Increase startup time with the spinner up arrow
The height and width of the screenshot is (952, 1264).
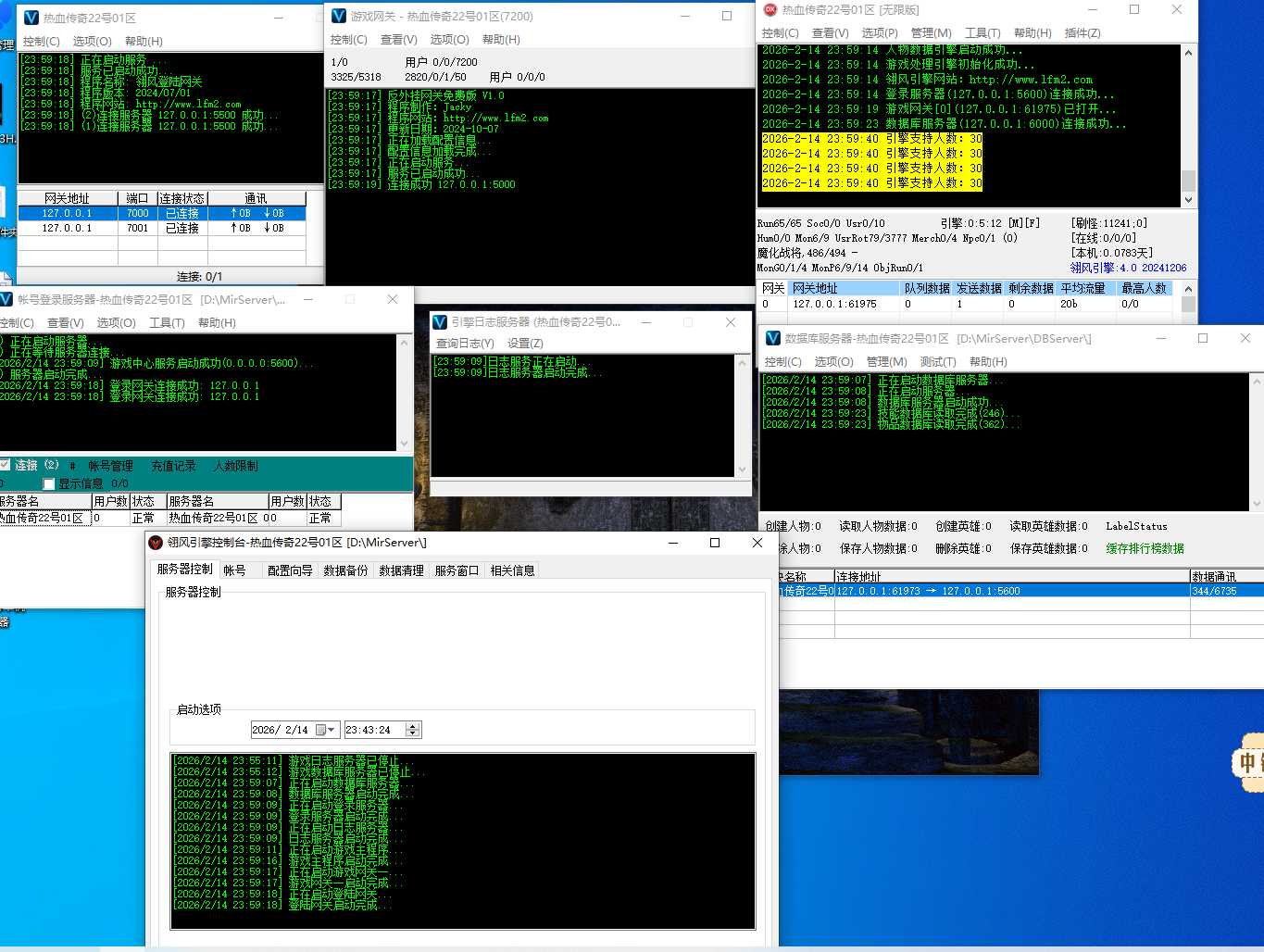413,726
